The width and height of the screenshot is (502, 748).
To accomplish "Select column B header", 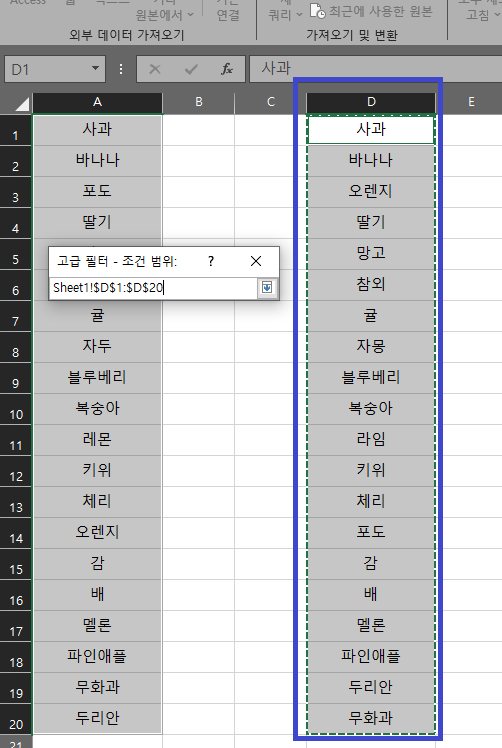I will click(199, 102).
